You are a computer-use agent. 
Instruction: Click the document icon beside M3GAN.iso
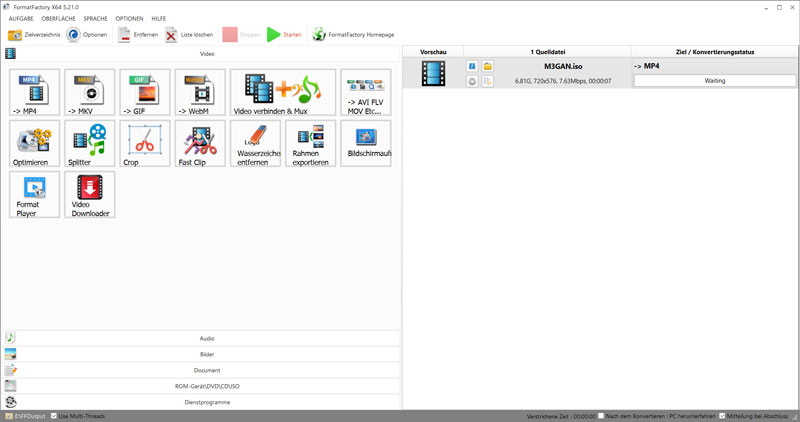point(488,81)
